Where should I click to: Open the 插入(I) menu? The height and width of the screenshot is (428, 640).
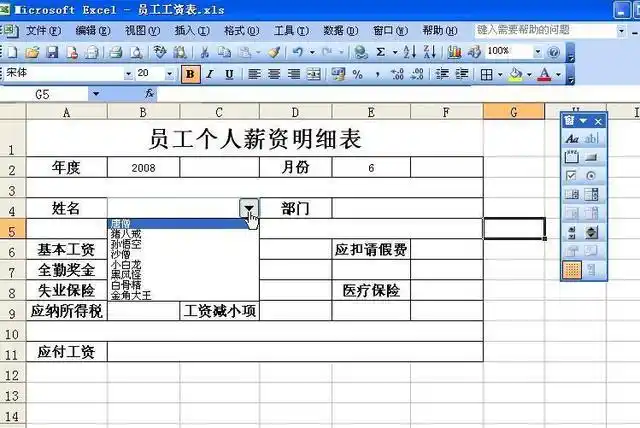tap(192, 31)
